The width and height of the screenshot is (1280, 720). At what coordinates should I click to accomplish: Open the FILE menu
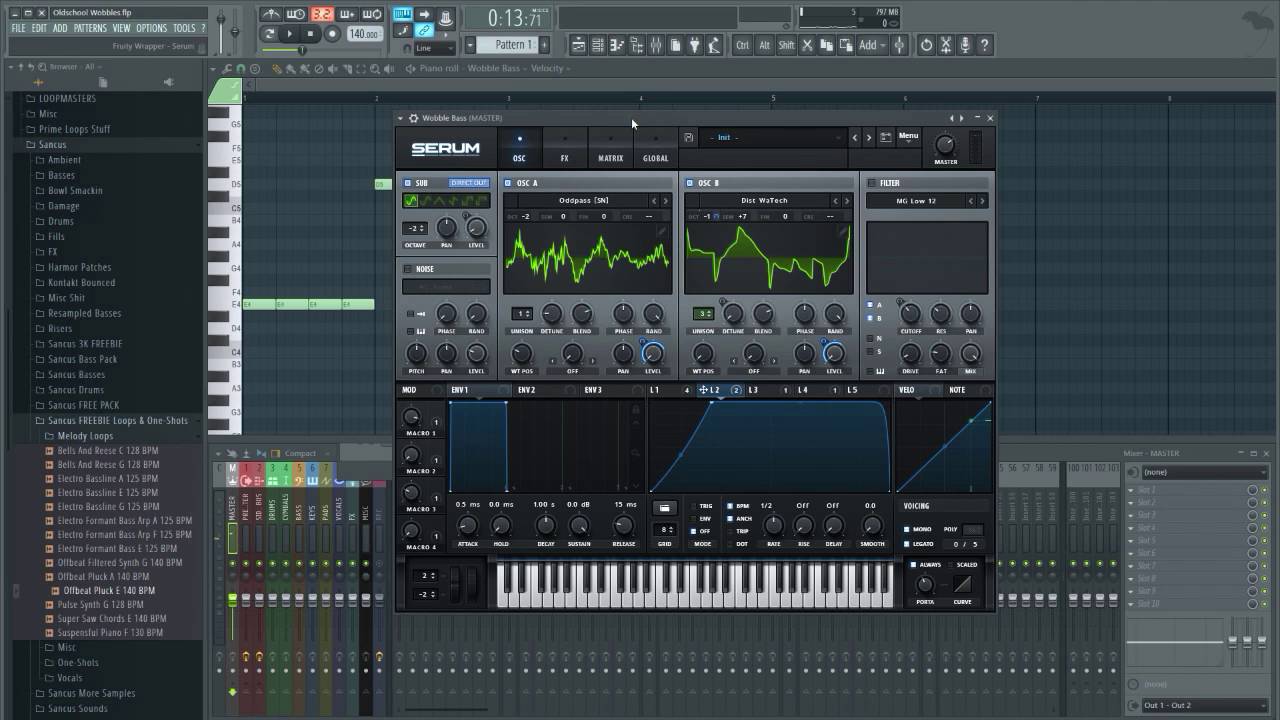pos(18,28)
